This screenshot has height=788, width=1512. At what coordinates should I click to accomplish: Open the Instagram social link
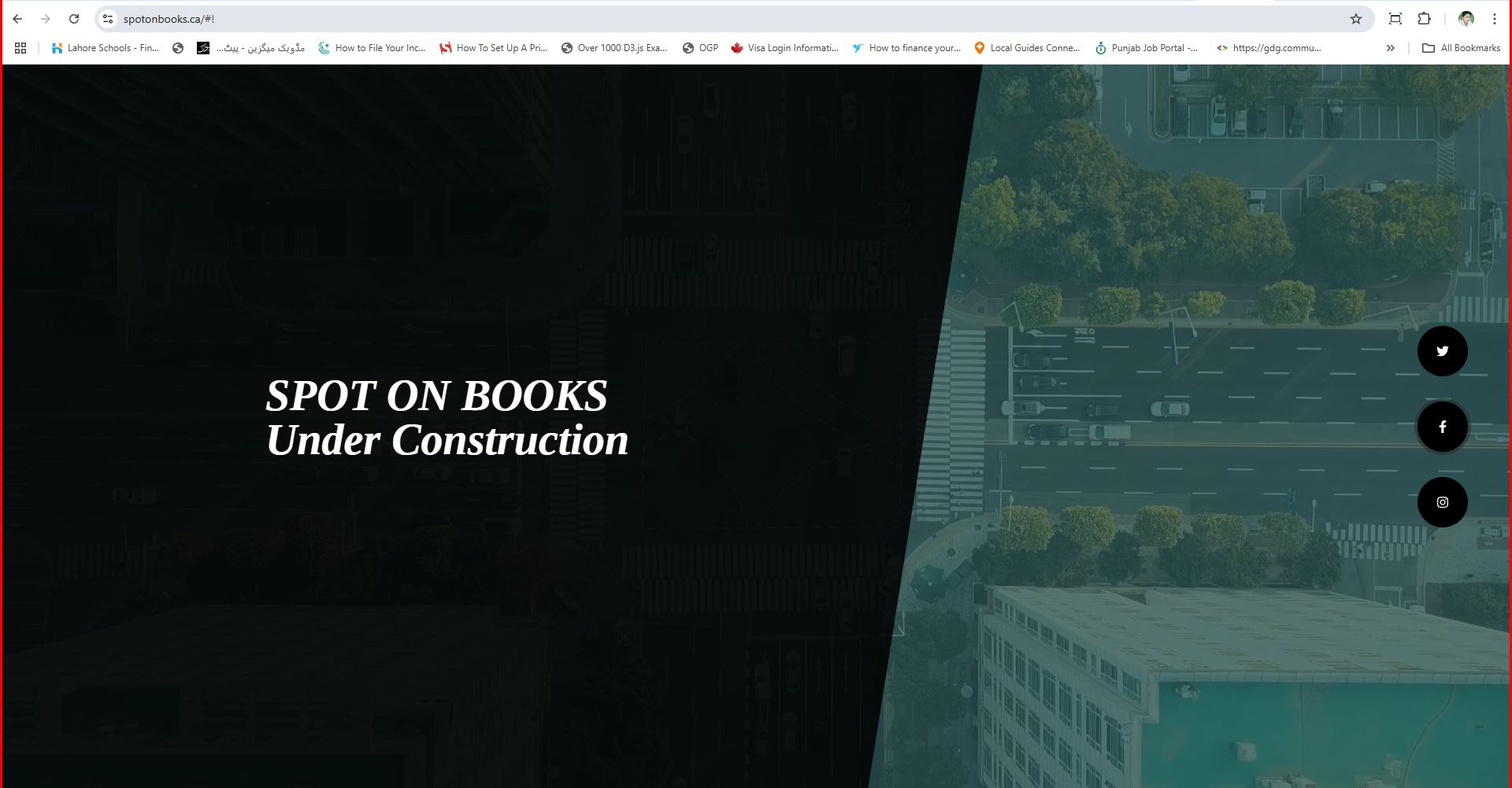[x=1442, y=502]
